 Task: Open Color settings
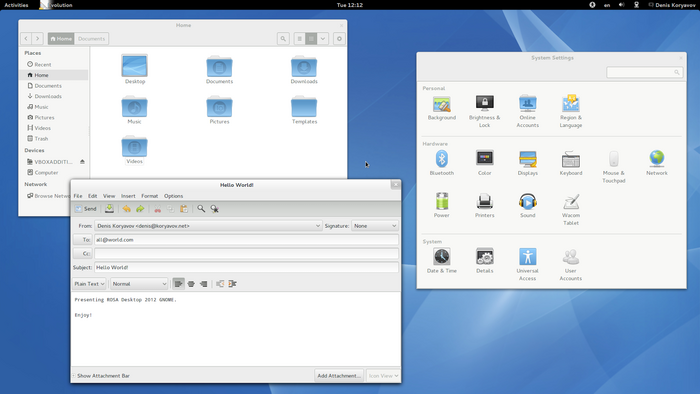(484, 163)
